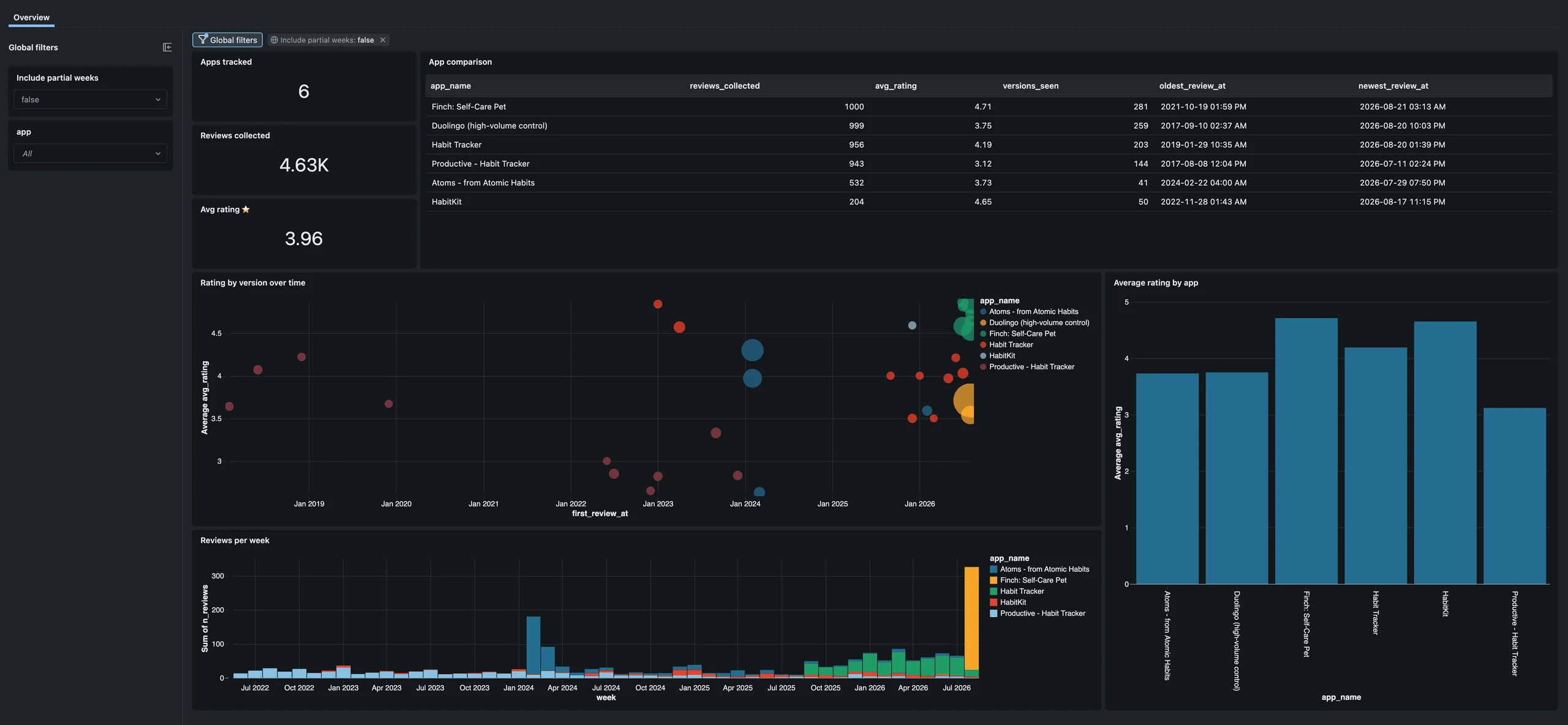The height and width of the screenshot is (725, 1568).
Task: Open the Include partial weeks dropdown
Action: 90,99
